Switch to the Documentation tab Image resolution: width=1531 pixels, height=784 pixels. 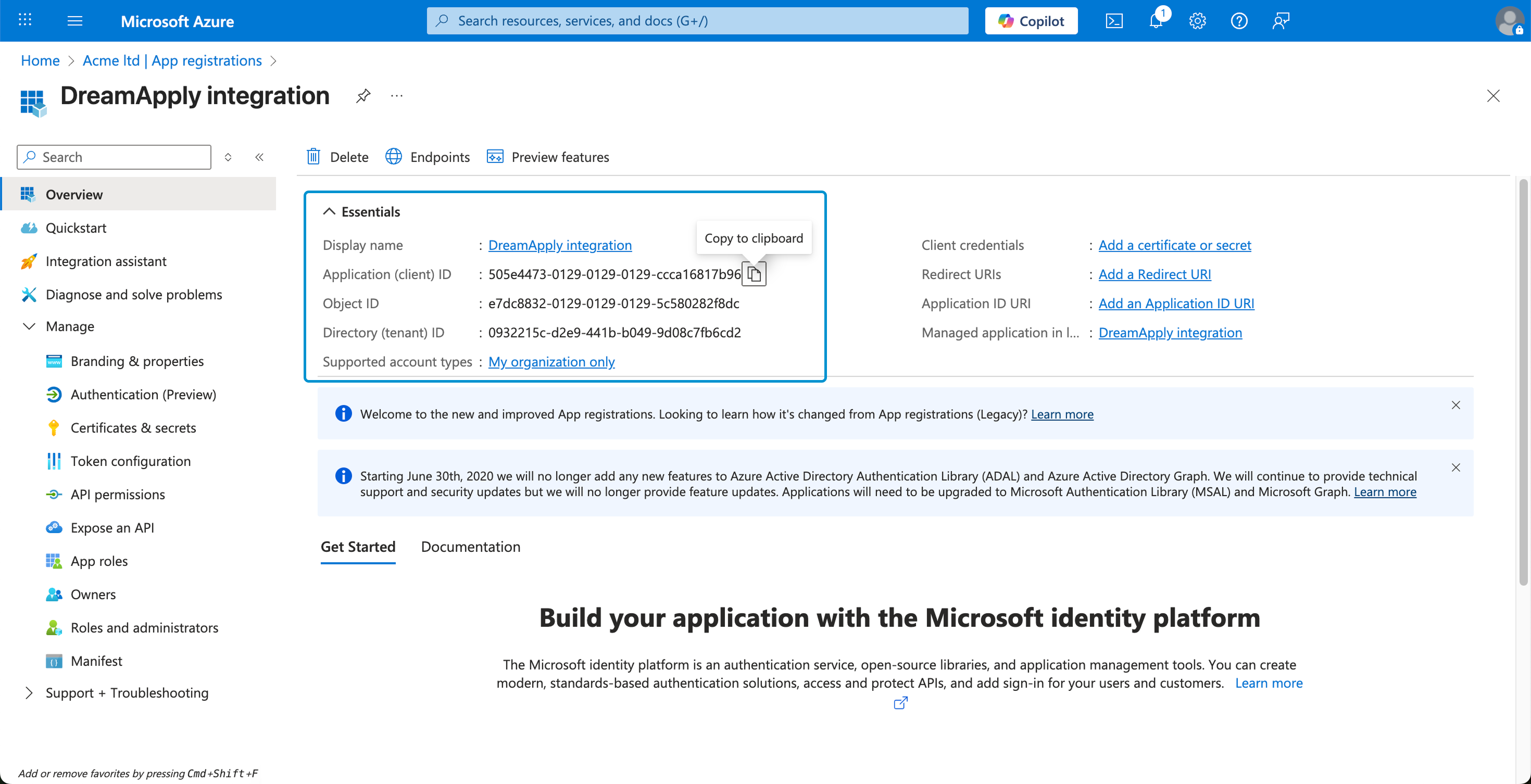[x=471, y=547]
